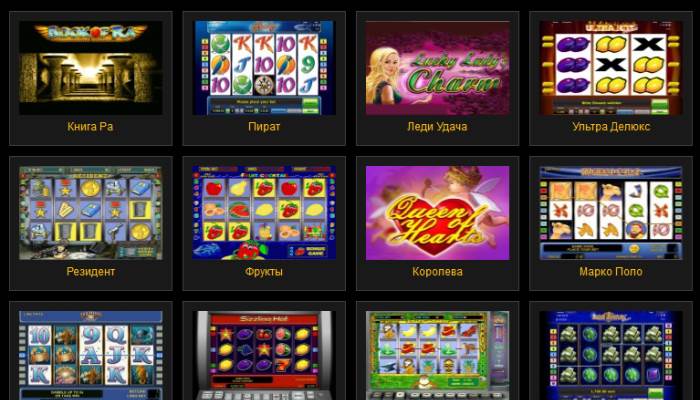Image resolution: width=700 pixels, height=400 pixels.
Task: Open the Sizzling Hot slot machine thumbnail
Action: click(264, 355)
